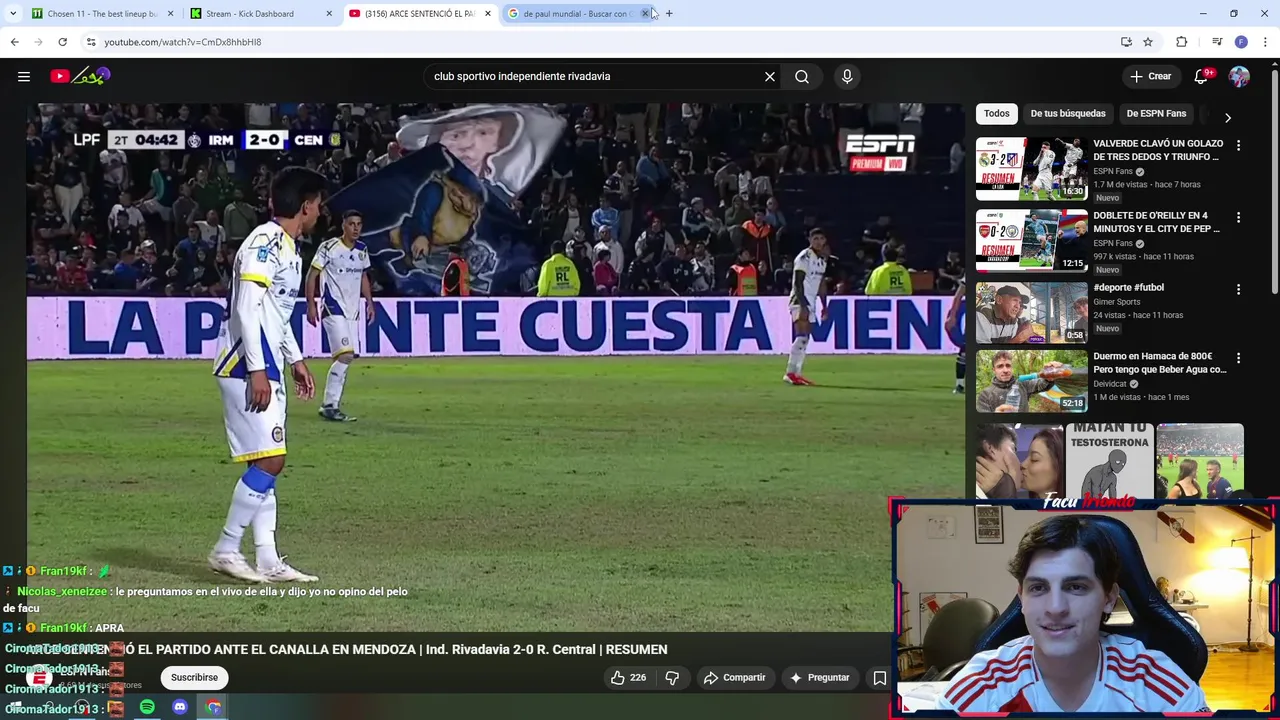This screenshot has height=720, width=1280.
Task: Open the YouTube account avatar menu
Action: point(1239,76)
